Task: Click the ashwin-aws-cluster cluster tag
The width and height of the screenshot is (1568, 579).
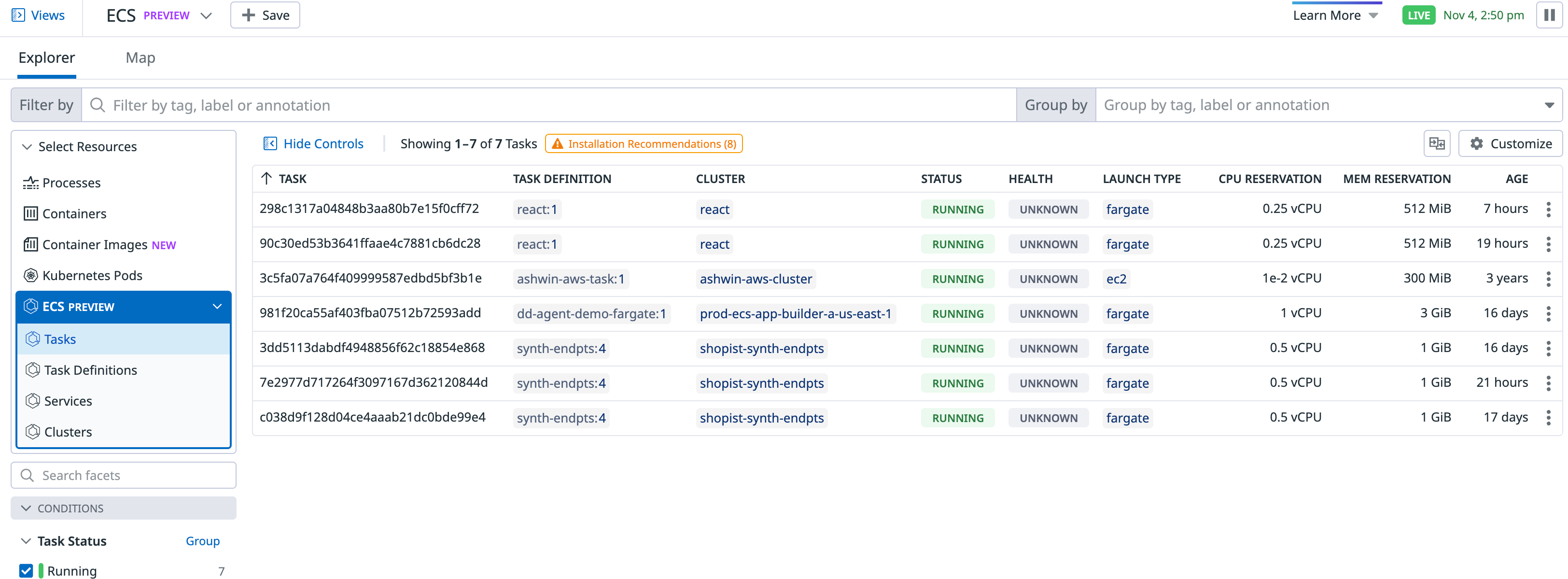Action: 756,279
